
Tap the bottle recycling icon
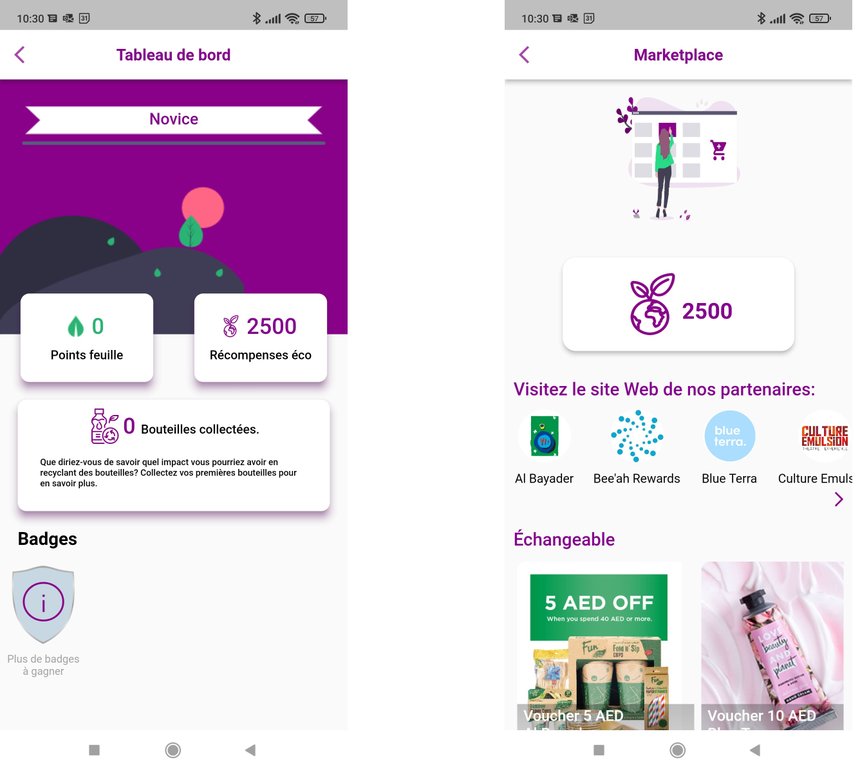(x=104, y=426)
